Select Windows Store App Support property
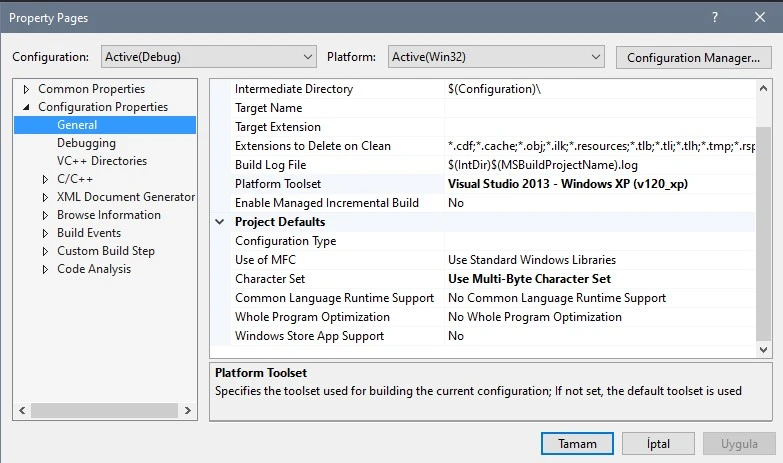This screenshot has height=463, width=783. pyautogui.click(x=309, y=336)
